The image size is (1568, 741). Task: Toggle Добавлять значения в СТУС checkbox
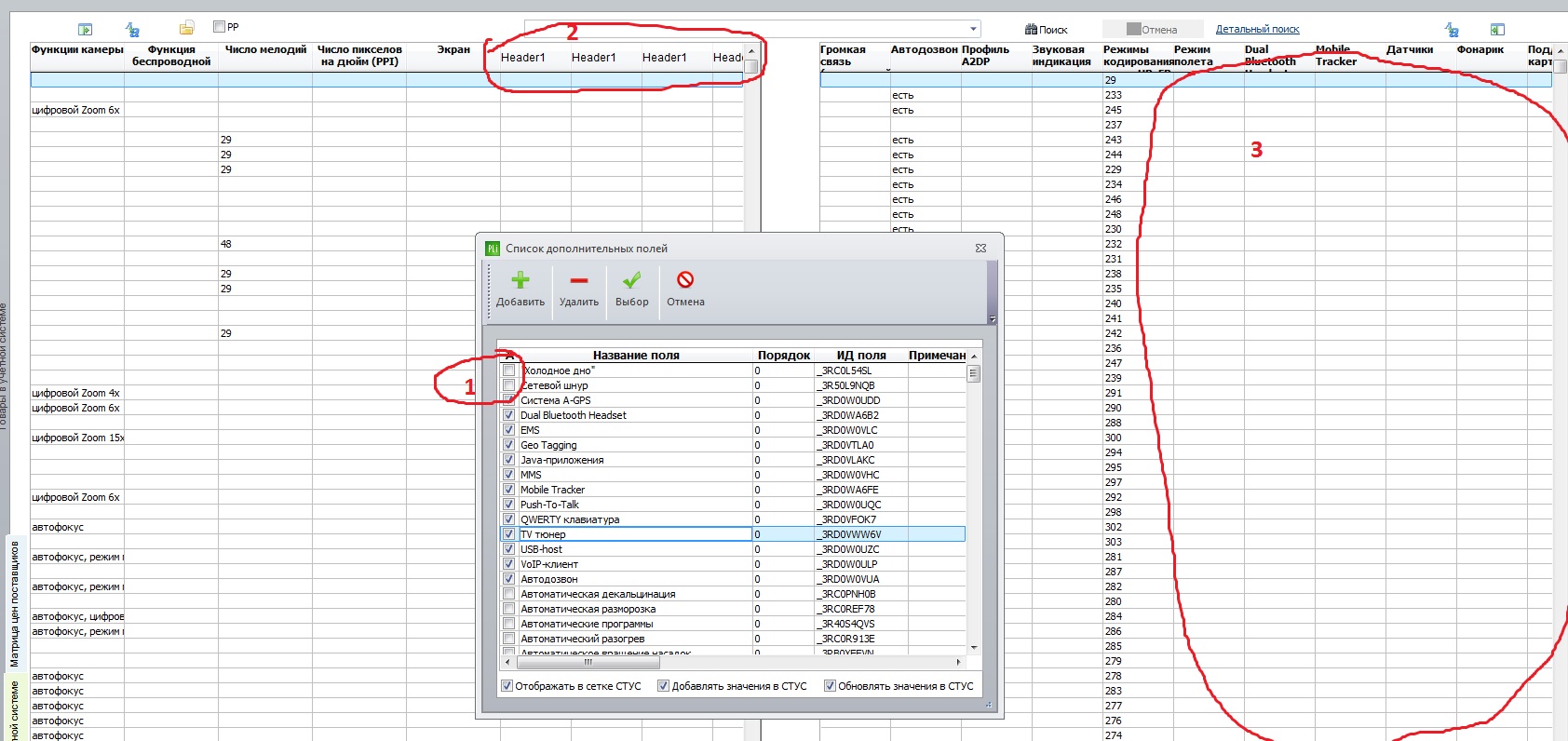tap(664, 686)
